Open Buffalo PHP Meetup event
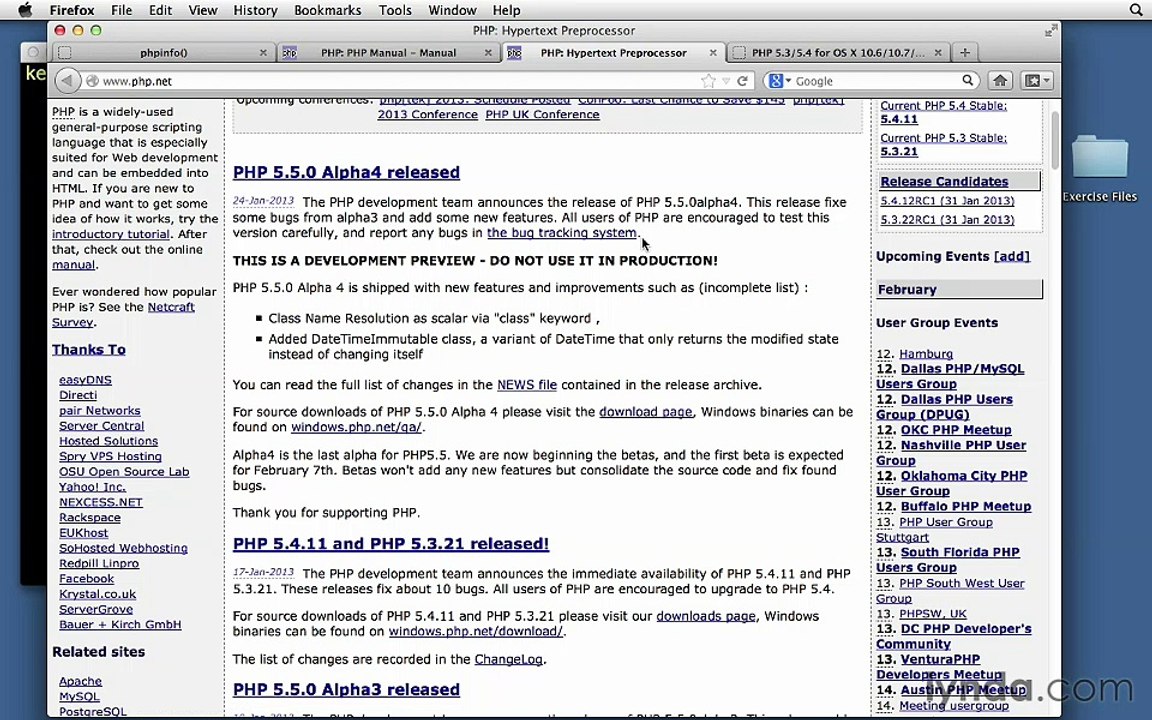This screenshot has height=720, width=1152. pos(965,506)
